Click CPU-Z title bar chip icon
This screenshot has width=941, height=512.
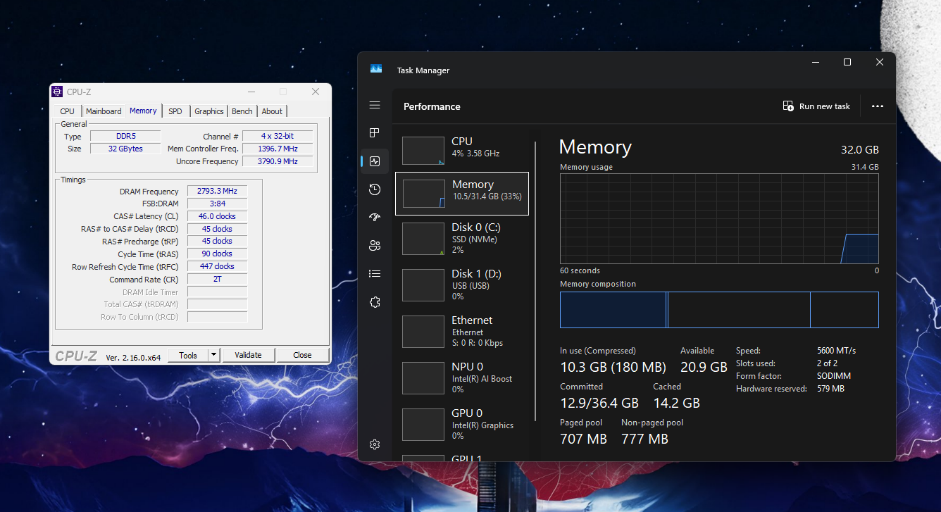pyautogui.click(x=57, y=92)
